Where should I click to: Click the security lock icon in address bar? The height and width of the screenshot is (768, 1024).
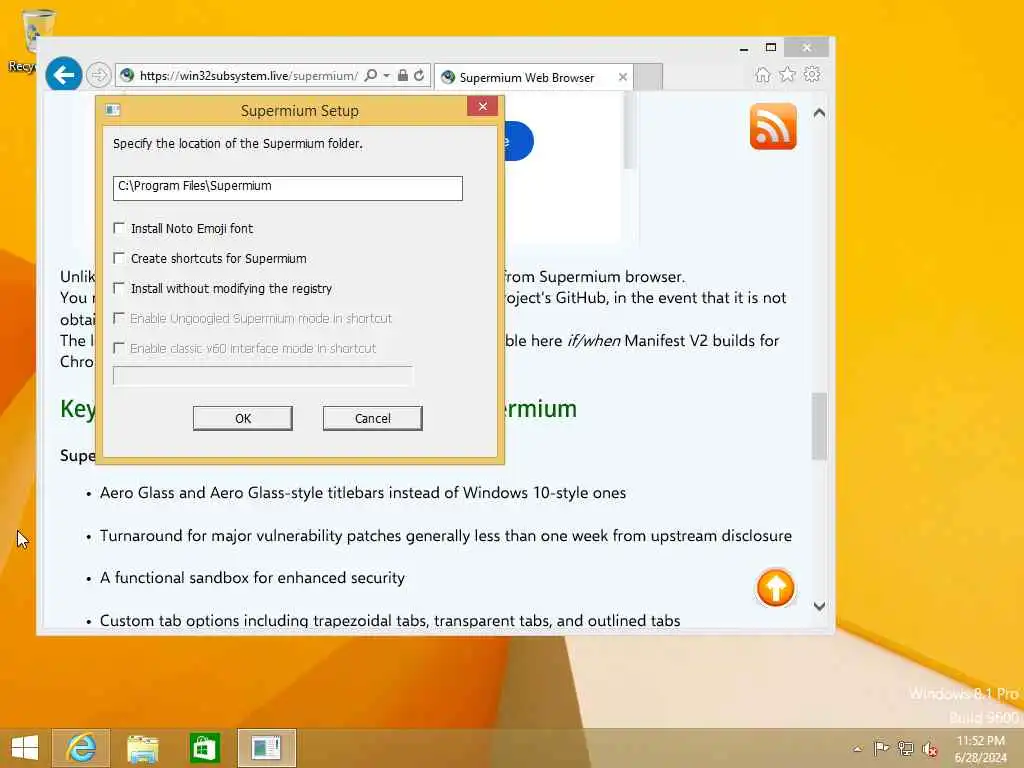[x=403, y=76]
